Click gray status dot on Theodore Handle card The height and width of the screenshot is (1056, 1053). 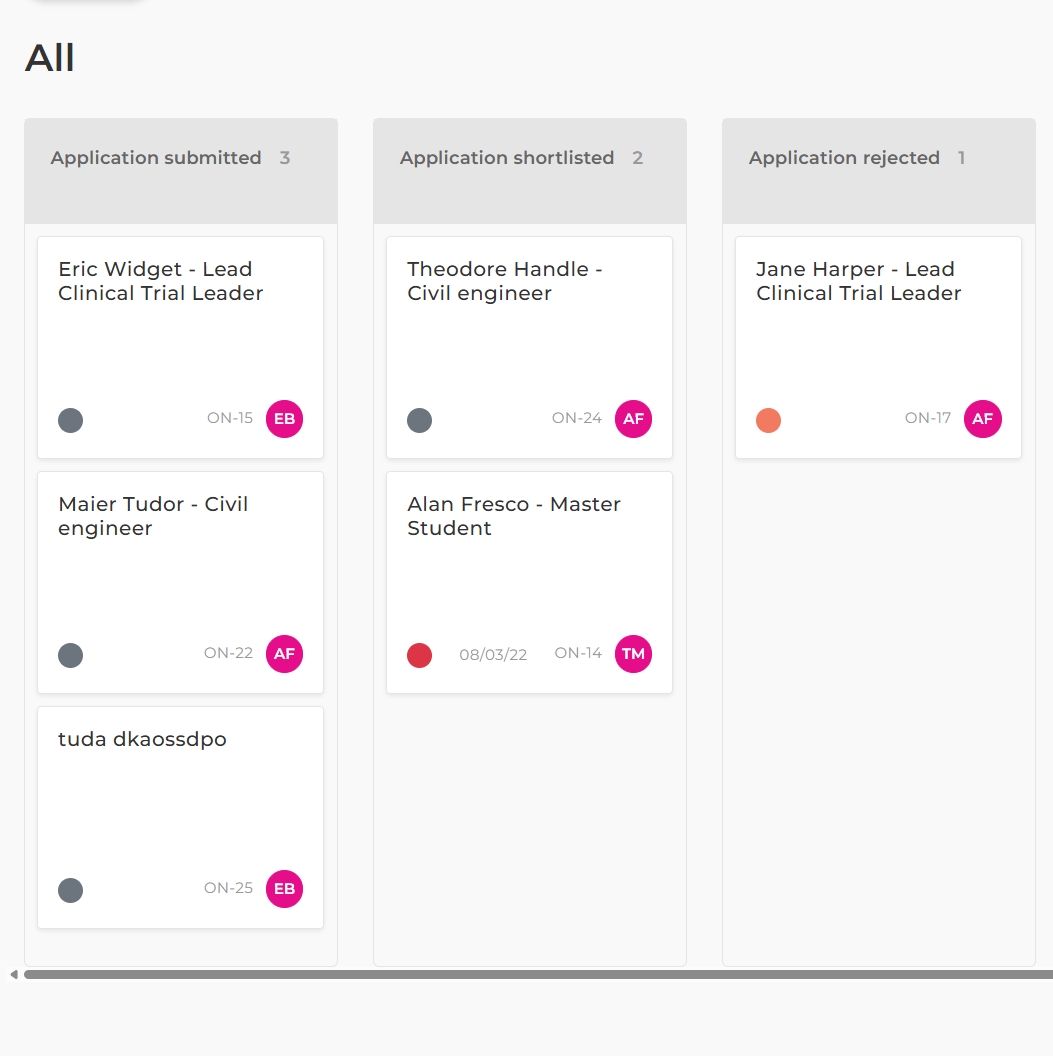pos(420,420)
